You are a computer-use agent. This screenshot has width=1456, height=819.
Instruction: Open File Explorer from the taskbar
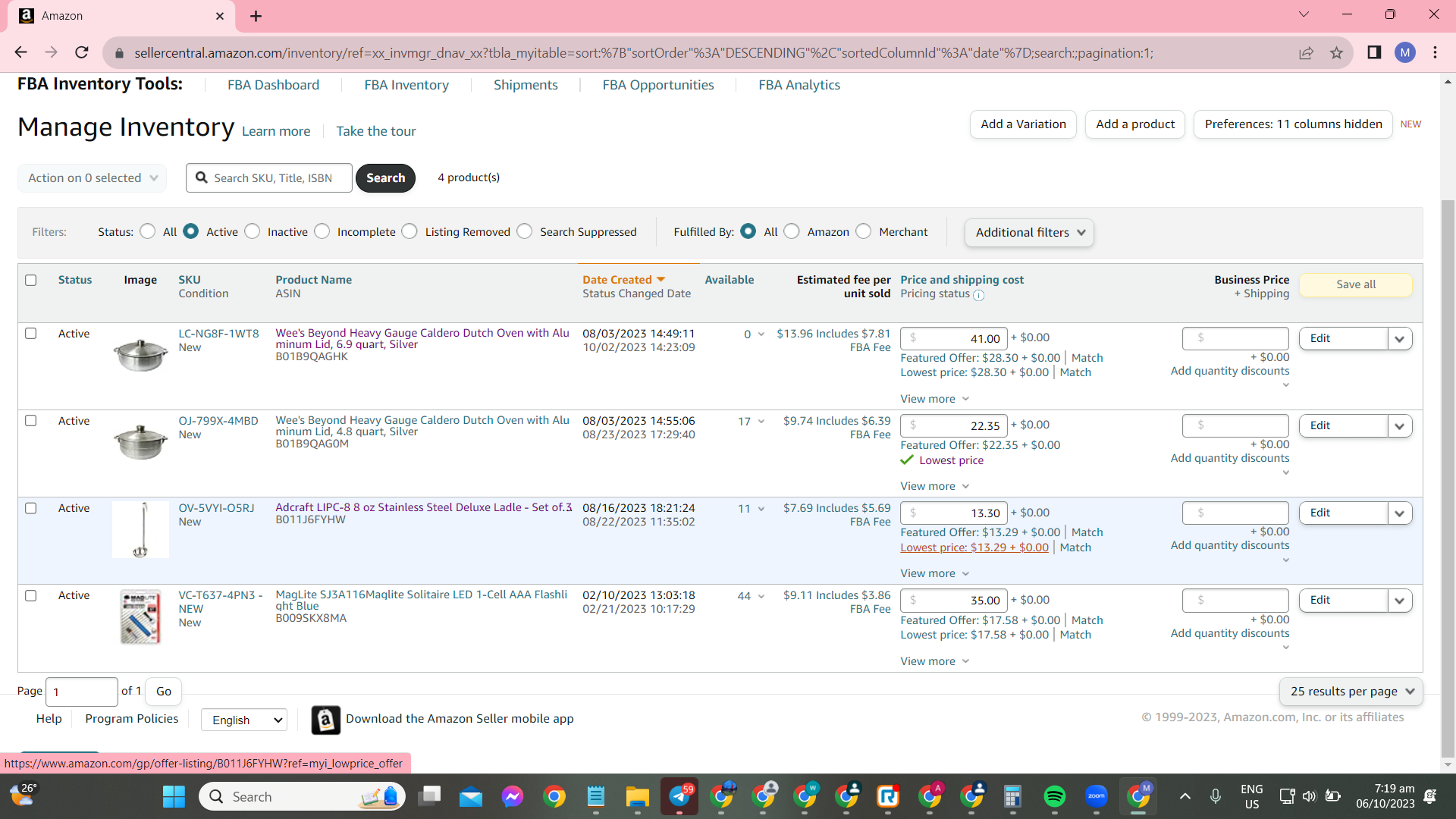point(637,796)
